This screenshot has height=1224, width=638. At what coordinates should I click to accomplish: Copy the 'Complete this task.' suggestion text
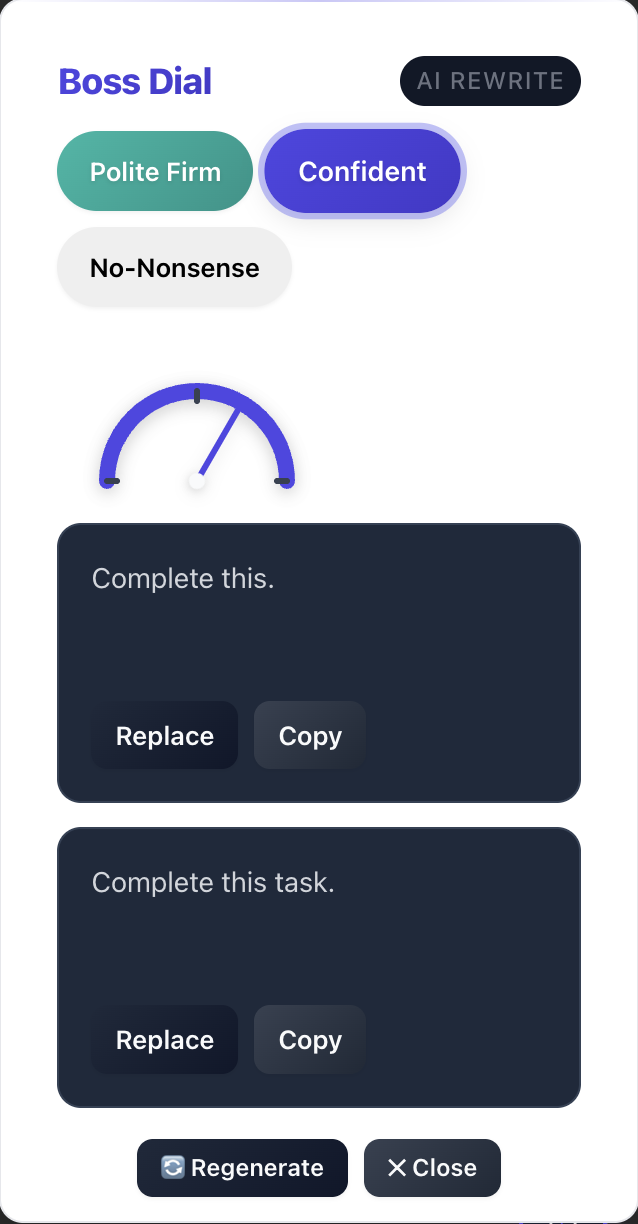point(309,1039)
